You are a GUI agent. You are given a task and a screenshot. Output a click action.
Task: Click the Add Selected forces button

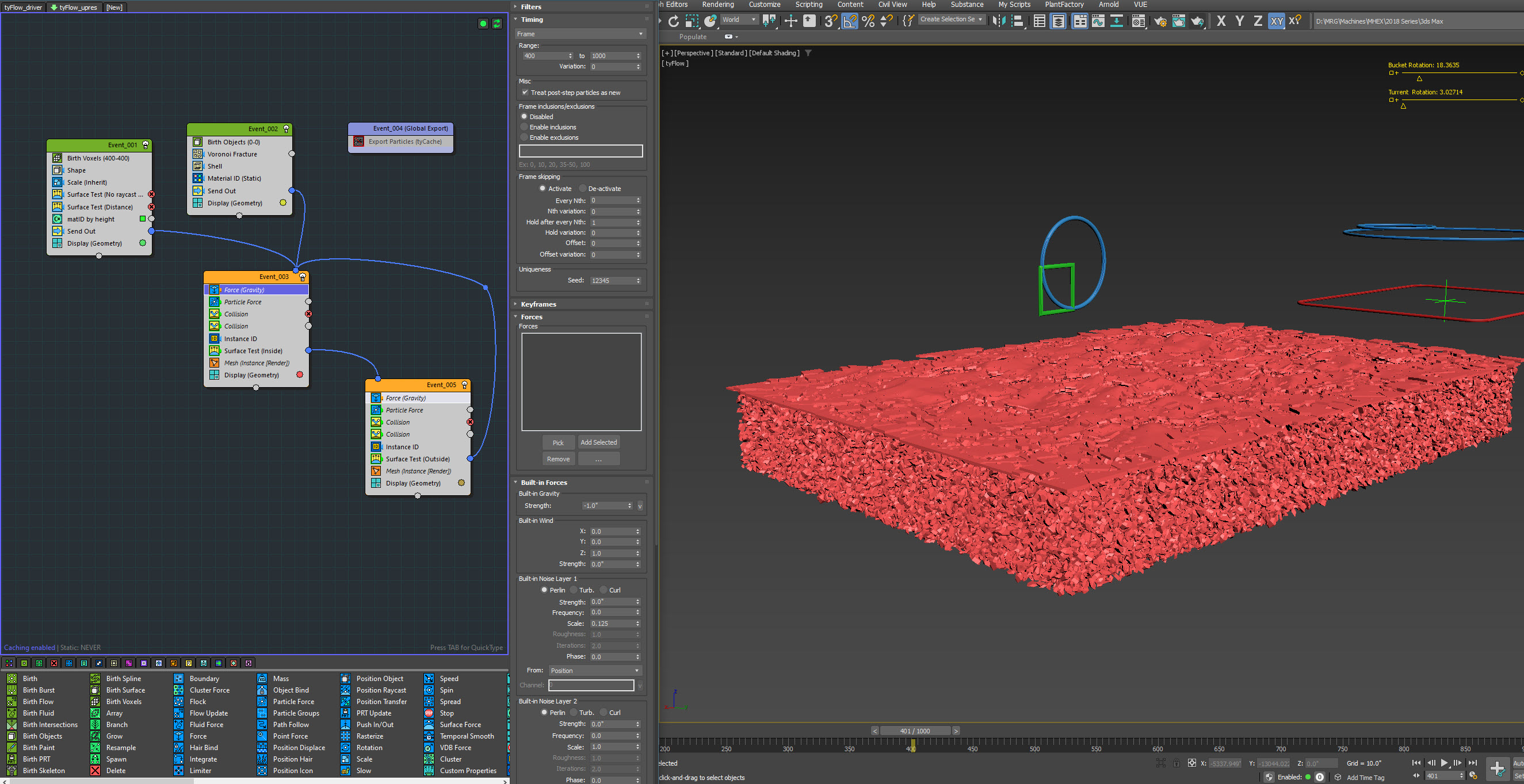(598, 442)
